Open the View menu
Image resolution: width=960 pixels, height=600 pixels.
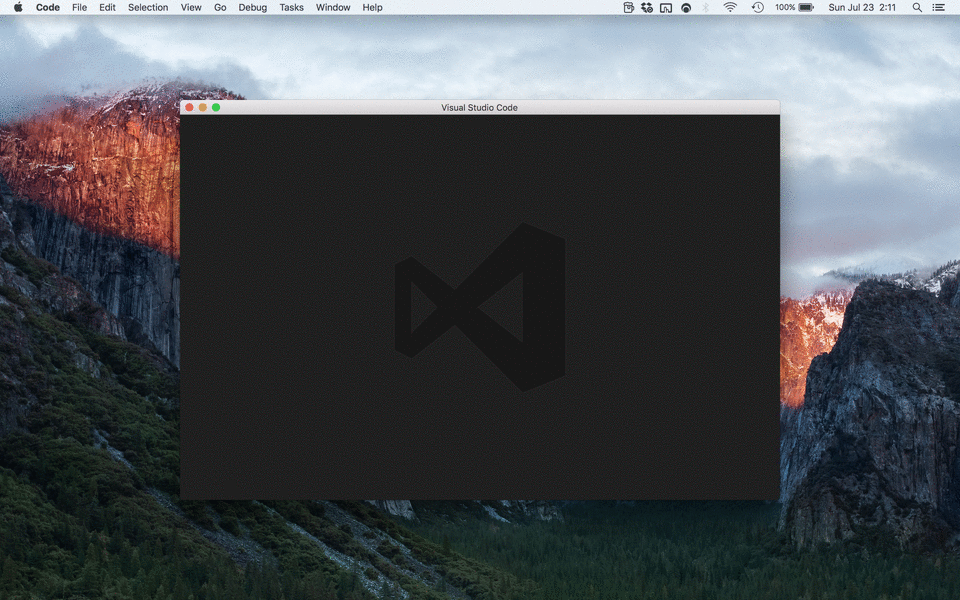click(x=191, y=7)
